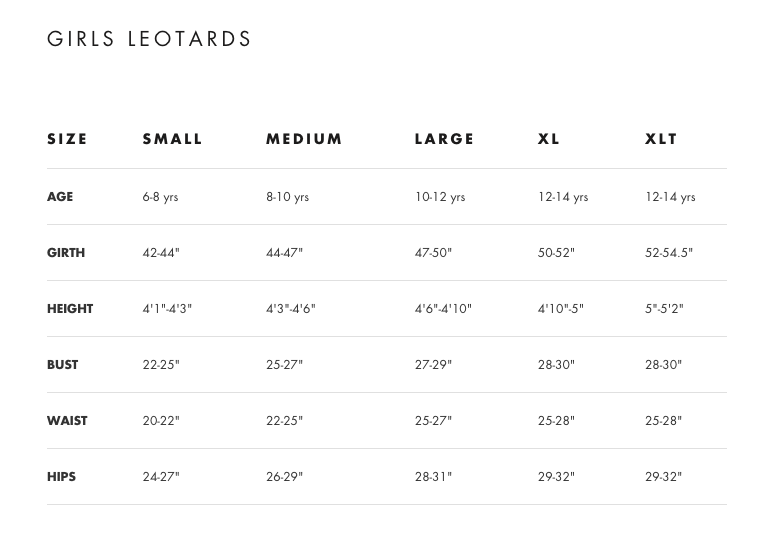This screenshot has height=550, width=765.
Task: Click the 4'6"-4'10" large height value
Action: pos(443,309)
